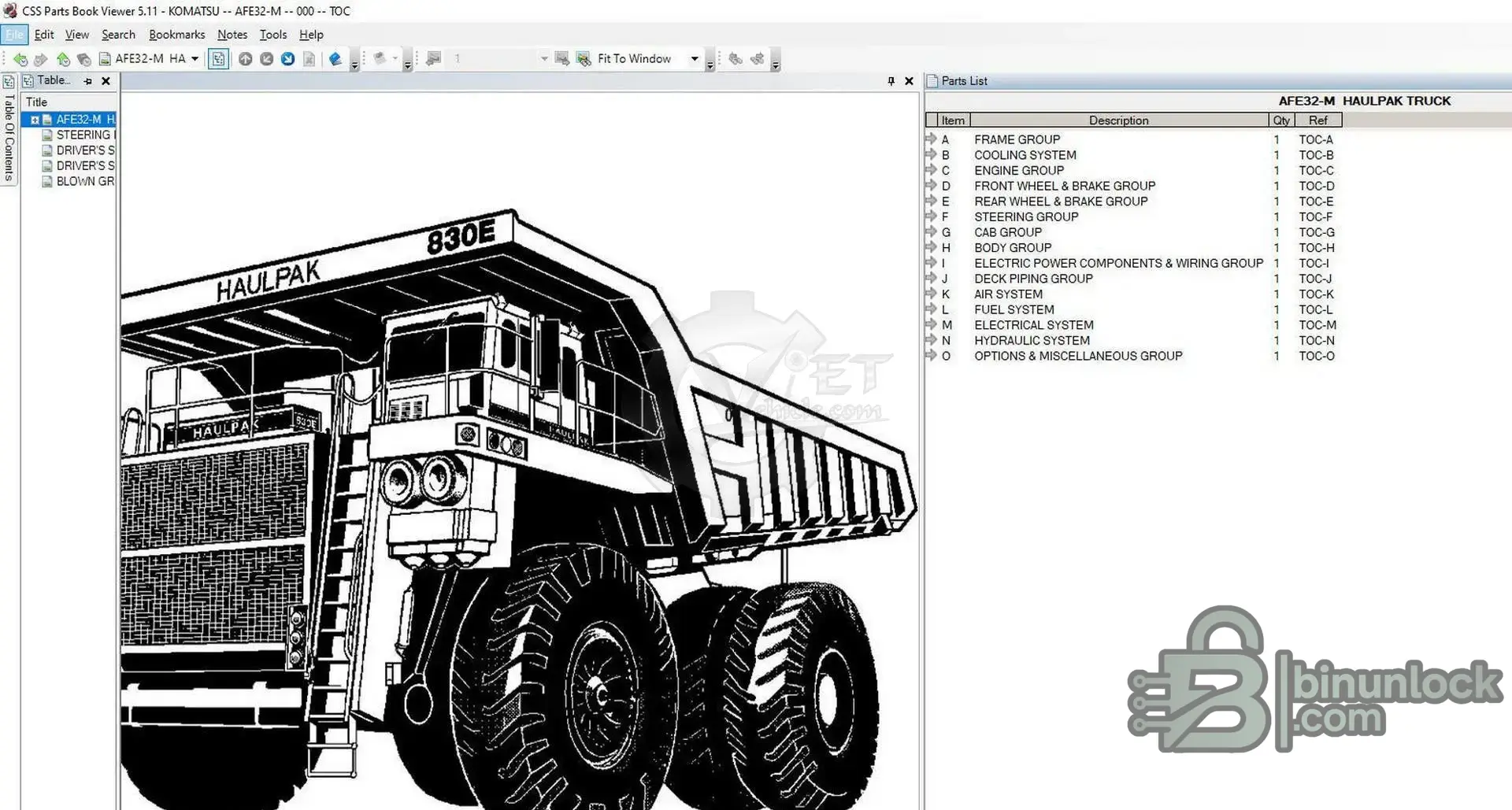Close the illustration viewer panel
This screenshot has width=1512, height=810.
(909, 81)
